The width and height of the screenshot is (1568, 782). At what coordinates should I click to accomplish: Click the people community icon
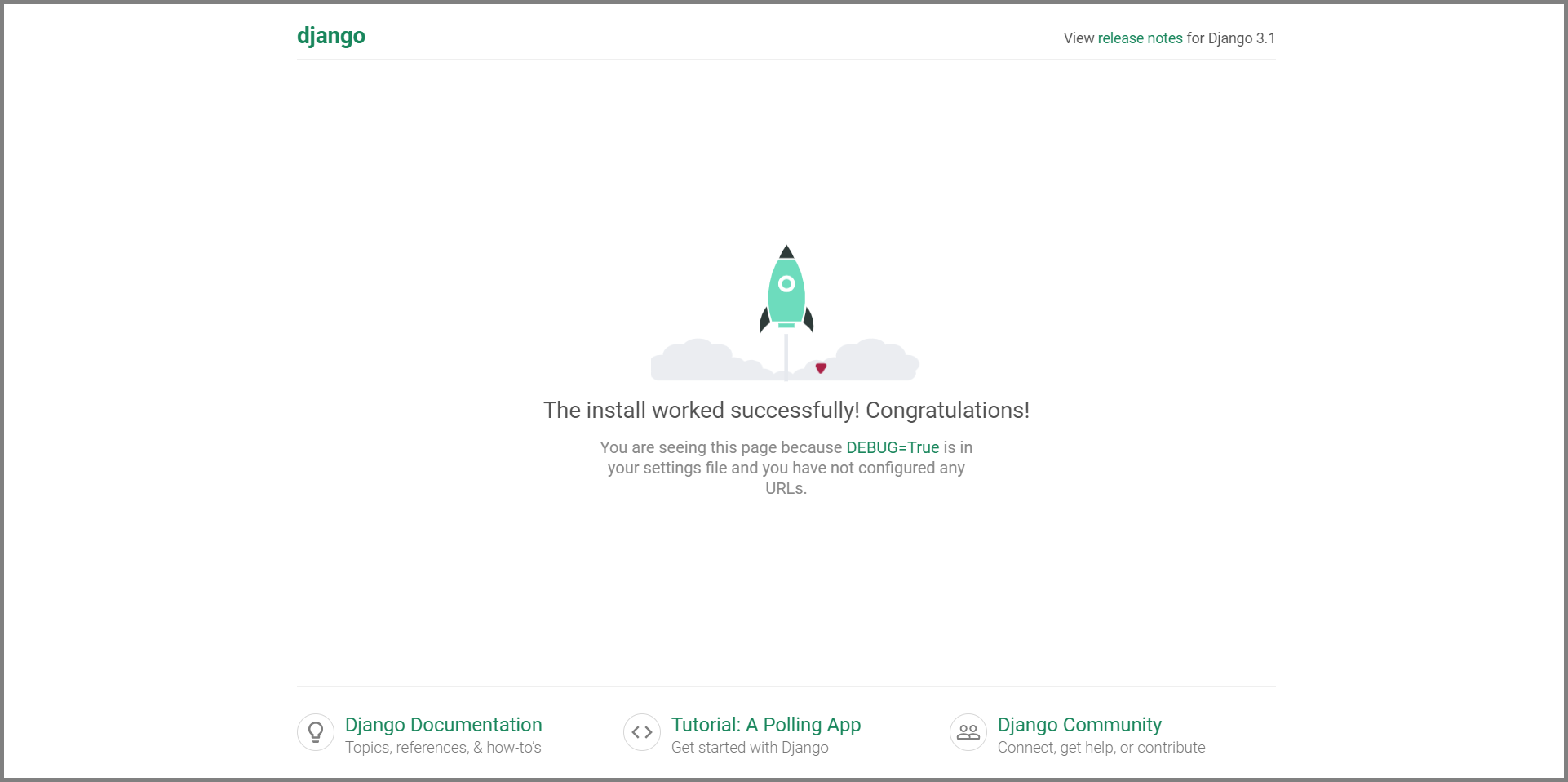[x=968, y=732]
